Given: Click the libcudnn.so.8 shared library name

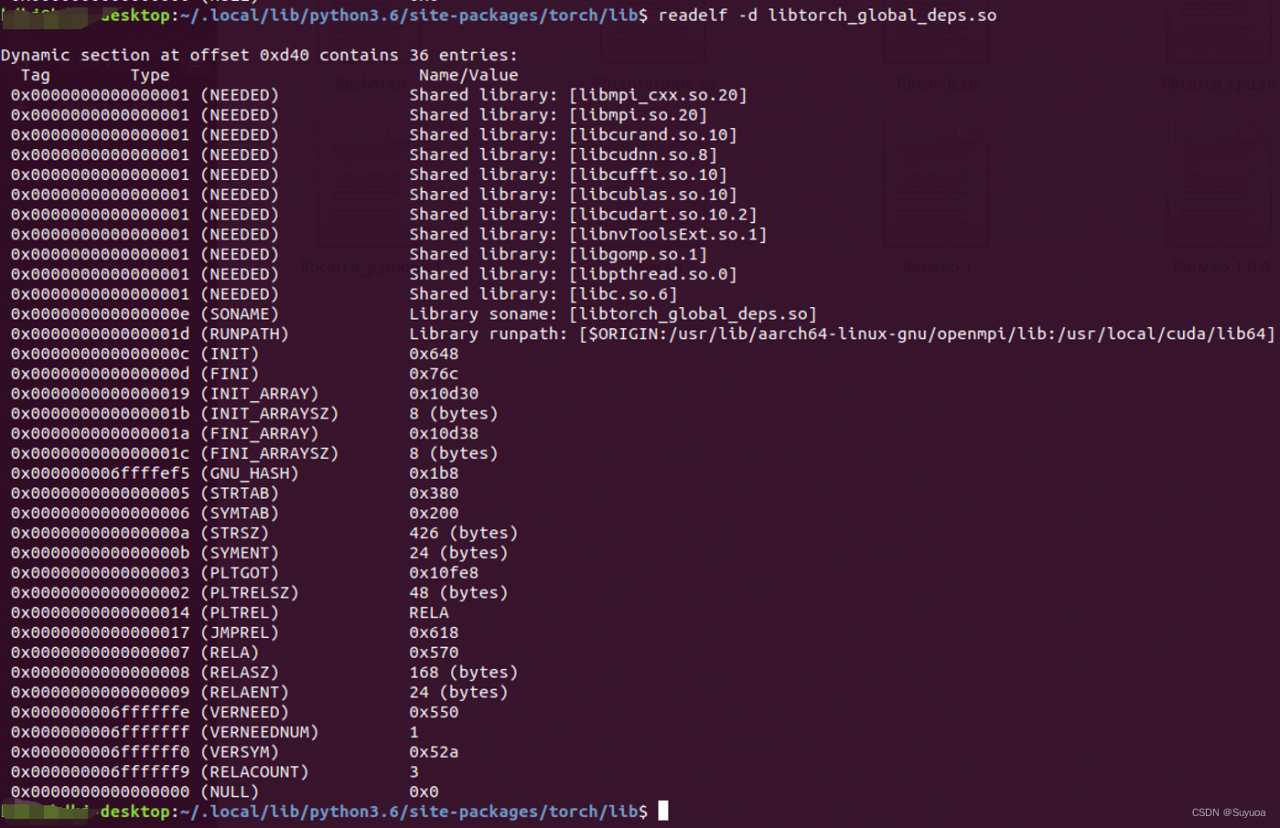Looking at the screenshot, I should (x=643, y=155).
